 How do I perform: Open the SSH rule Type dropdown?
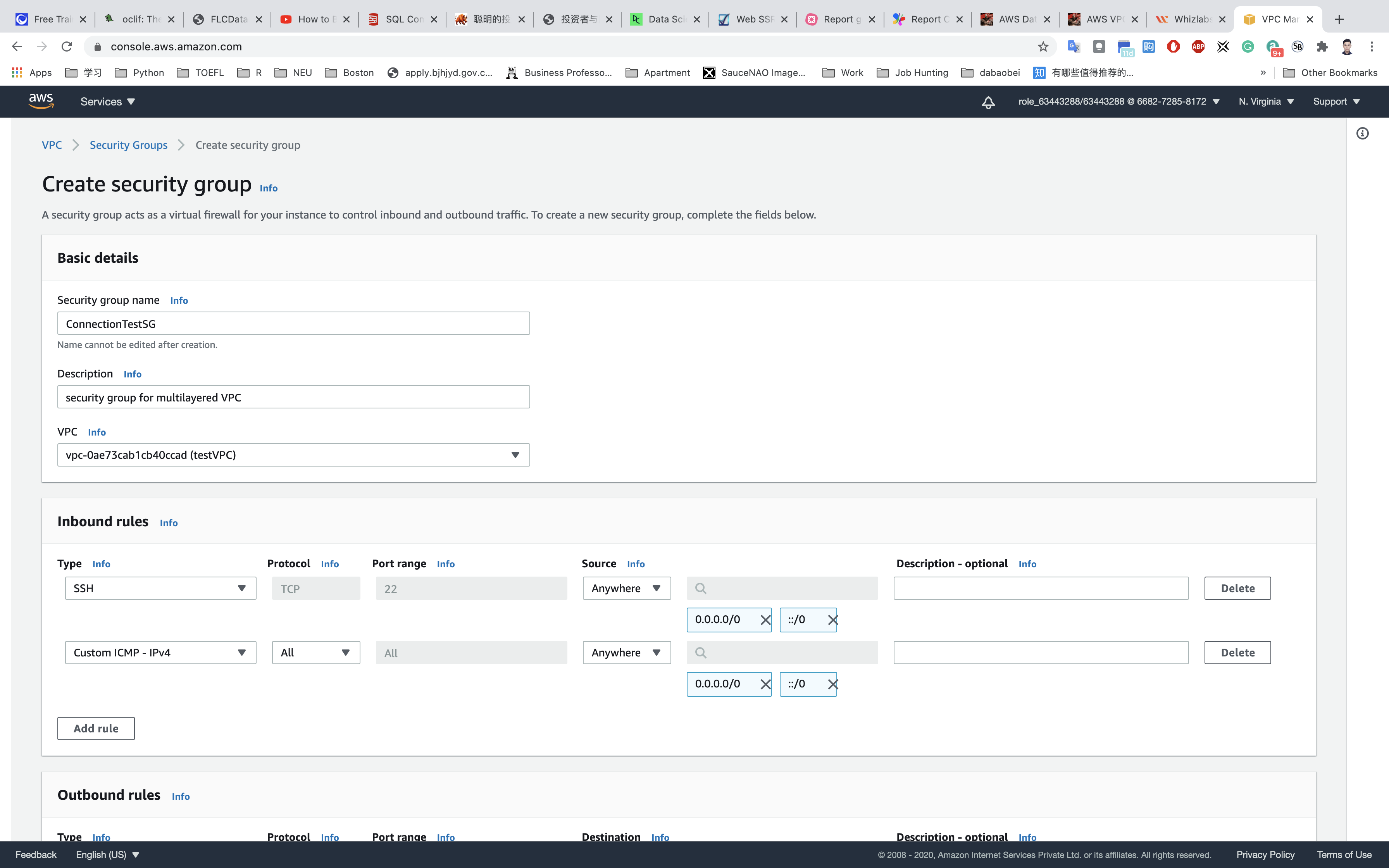point(160,589)
